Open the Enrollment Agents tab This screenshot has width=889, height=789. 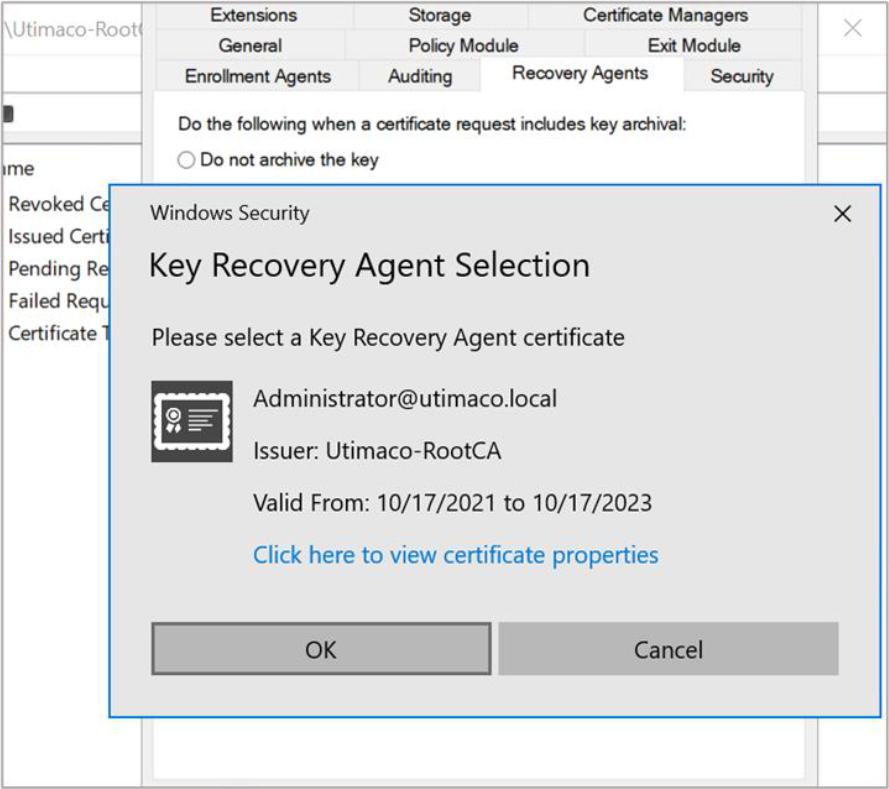point(258,77)
